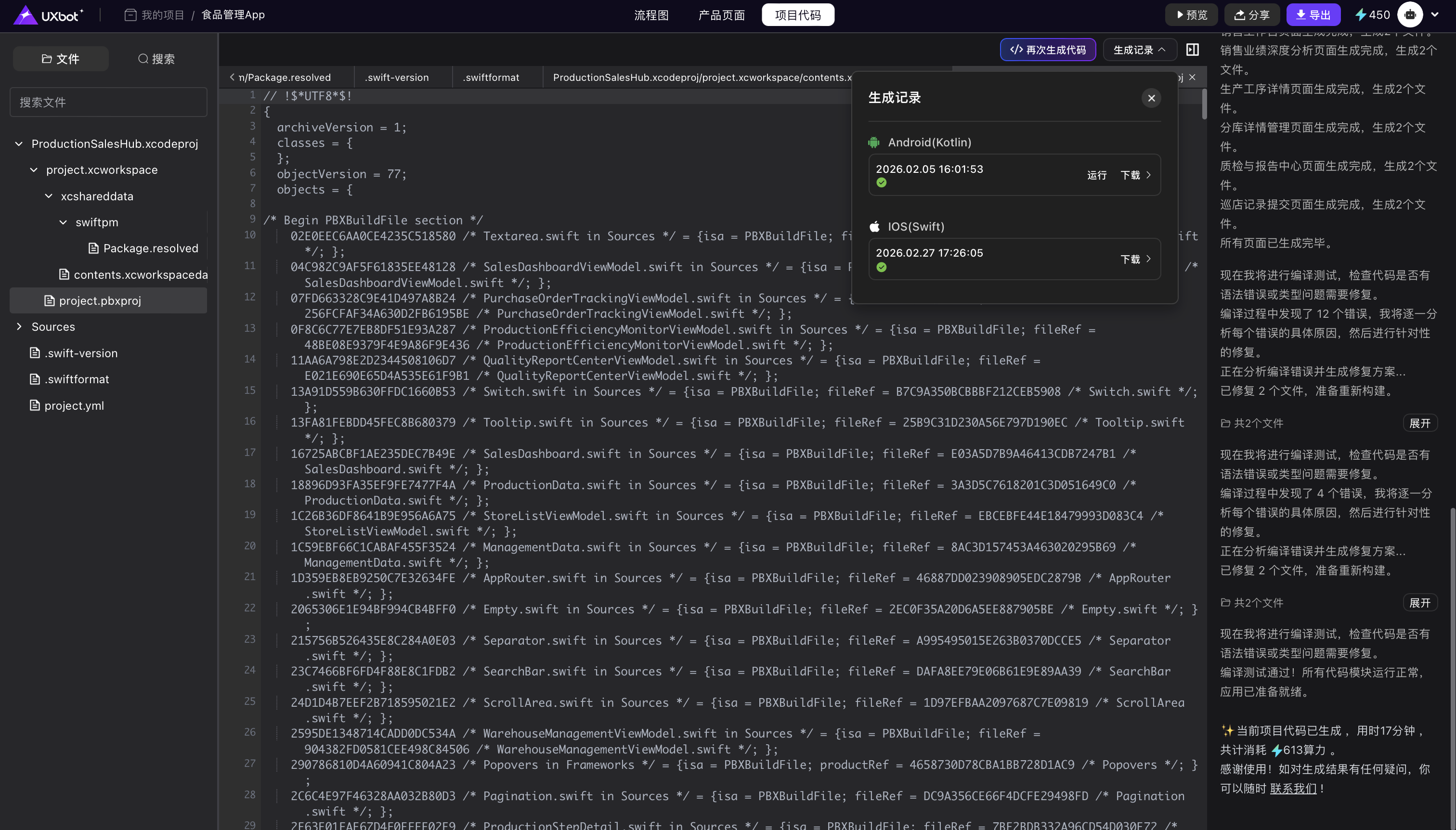
Task: Click the 联系我们 link
Action: [x=1293, y=789]
